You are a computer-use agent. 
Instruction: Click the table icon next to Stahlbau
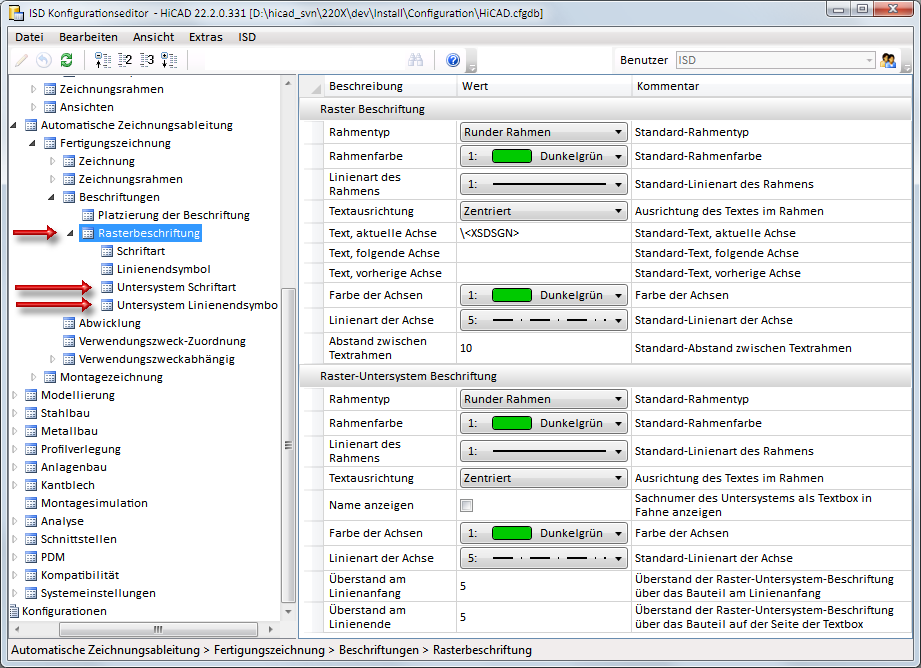(30, 413)
